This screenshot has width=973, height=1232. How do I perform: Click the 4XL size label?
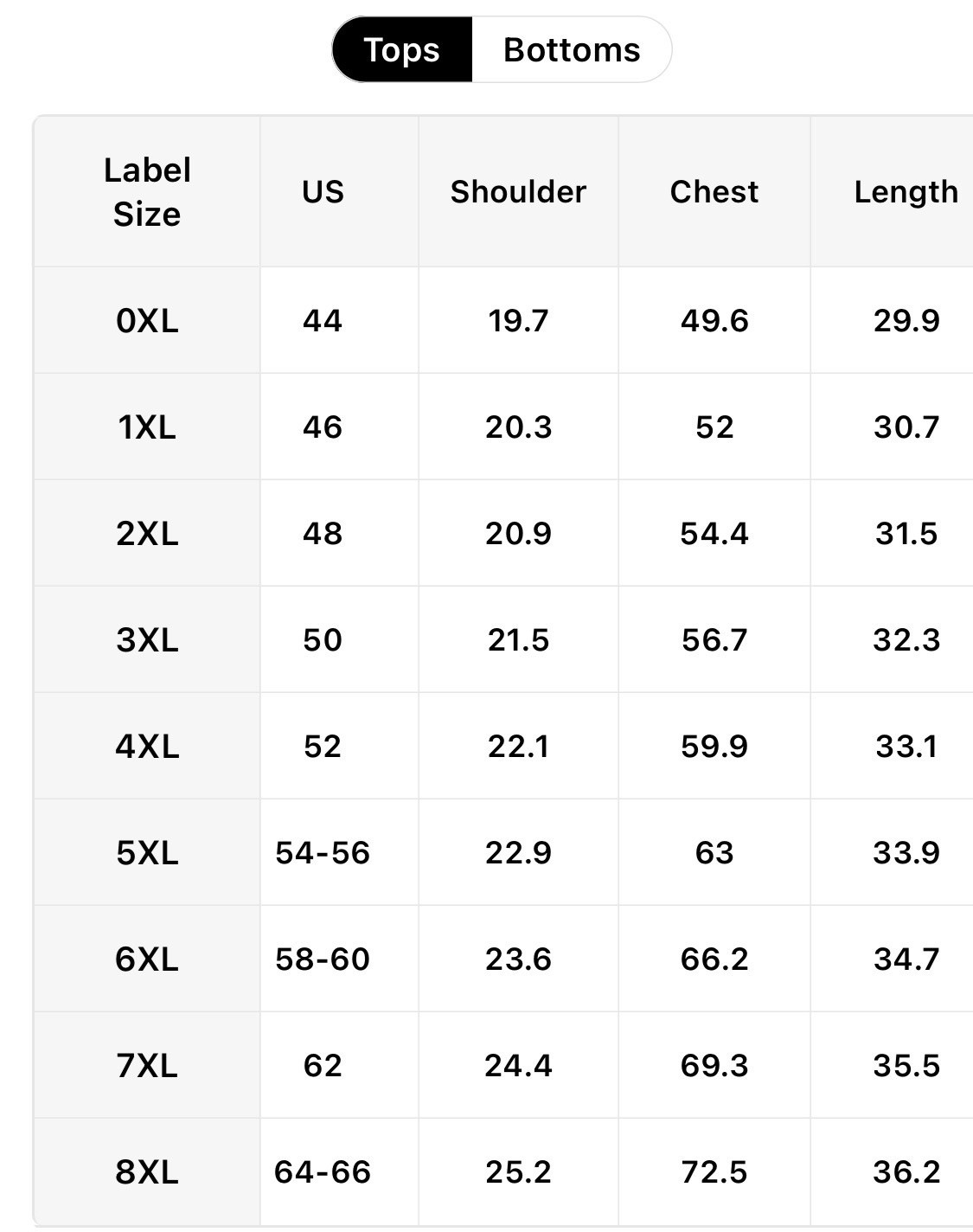point(147,747)
